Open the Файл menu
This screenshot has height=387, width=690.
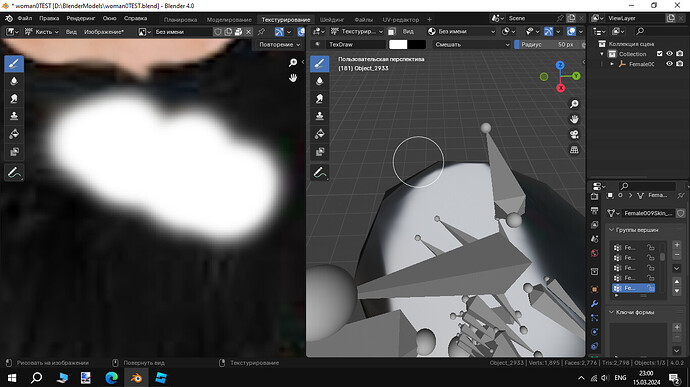tap(25, 18)
